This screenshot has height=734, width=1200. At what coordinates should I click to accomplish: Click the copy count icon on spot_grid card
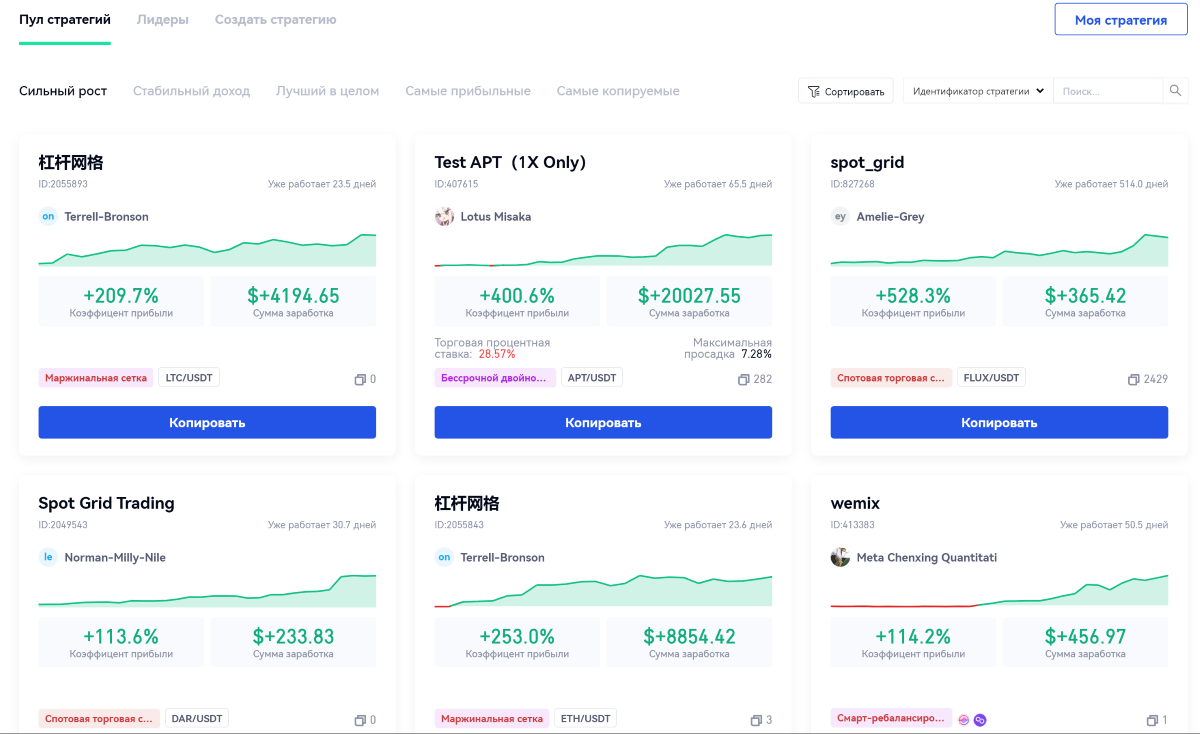click(x=1133, y=380)
